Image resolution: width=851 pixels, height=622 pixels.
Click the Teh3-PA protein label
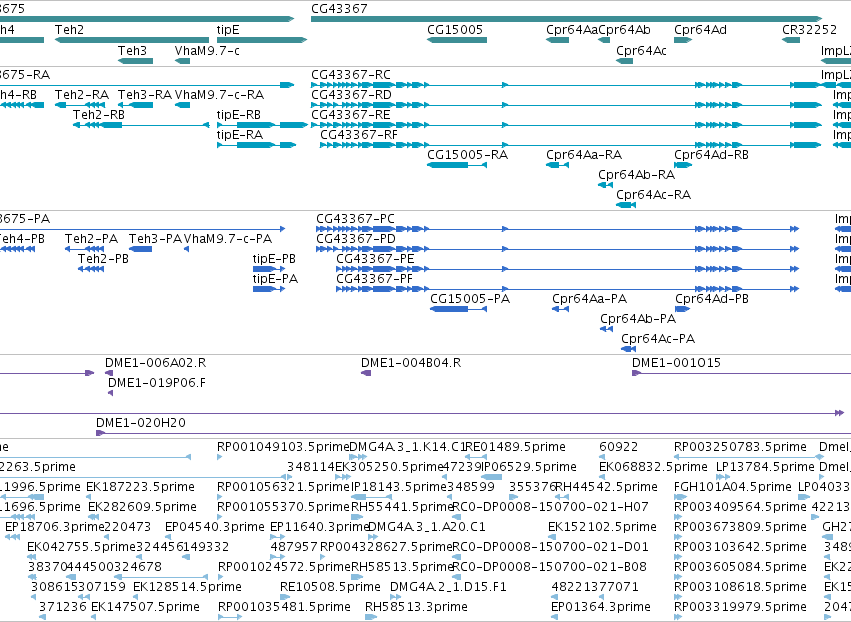coord(155,239)
